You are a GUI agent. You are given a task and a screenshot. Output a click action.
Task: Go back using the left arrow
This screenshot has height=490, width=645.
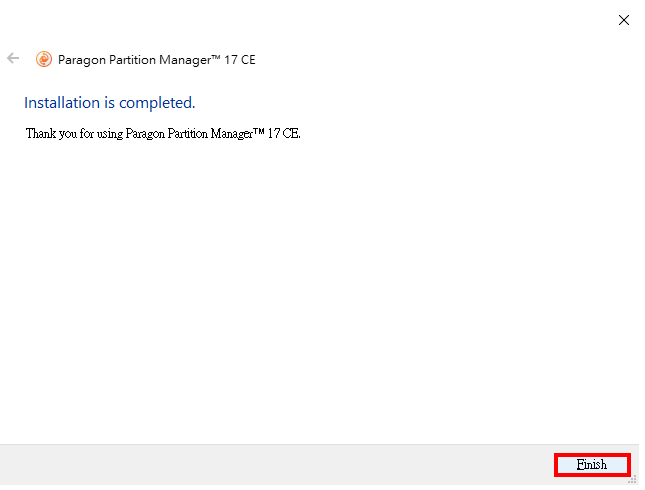pyautogui.click(x=13, y=58)
